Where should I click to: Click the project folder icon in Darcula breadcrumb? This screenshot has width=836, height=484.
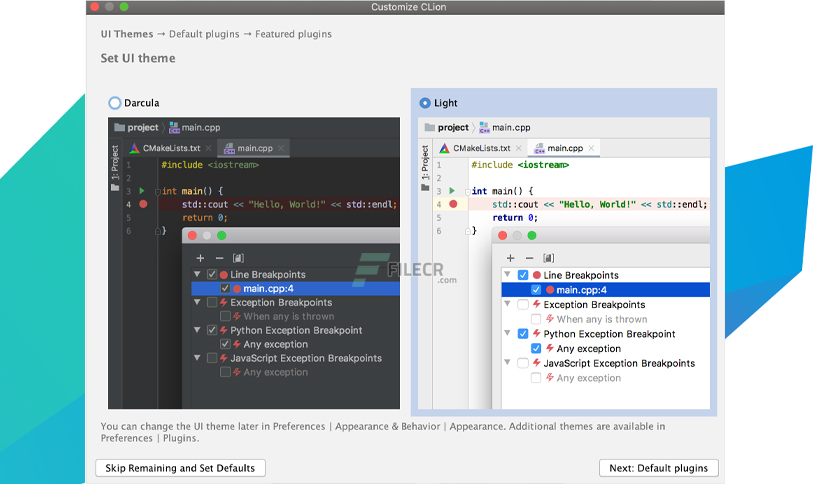coord(119,127)
